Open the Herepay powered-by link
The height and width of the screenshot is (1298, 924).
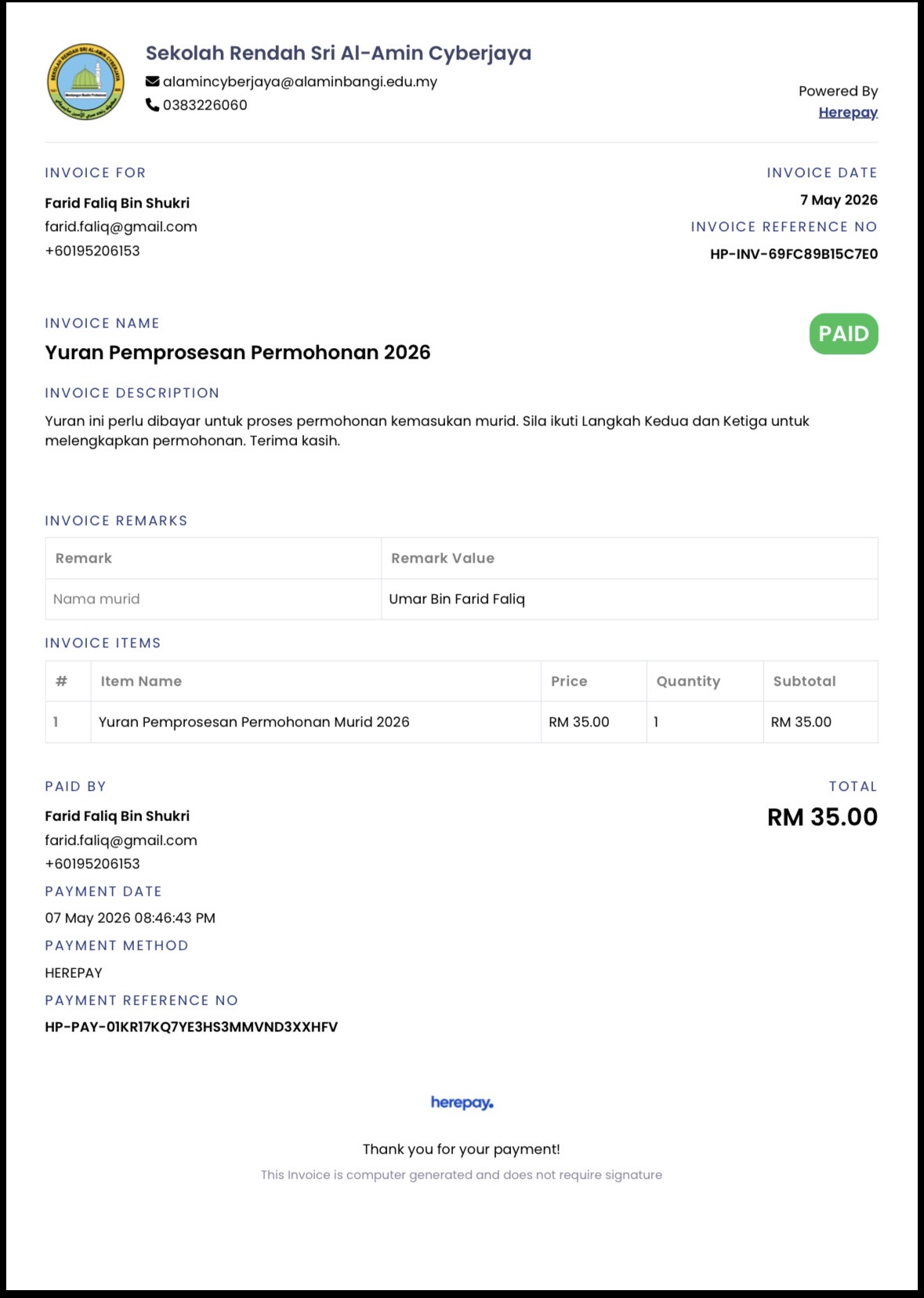848,112
